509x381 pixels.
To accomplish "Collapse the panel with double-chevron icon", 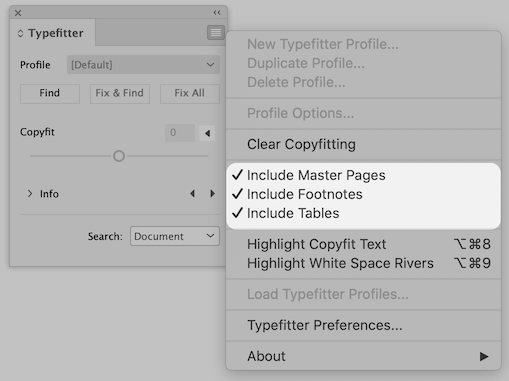I will click(217, 13).
